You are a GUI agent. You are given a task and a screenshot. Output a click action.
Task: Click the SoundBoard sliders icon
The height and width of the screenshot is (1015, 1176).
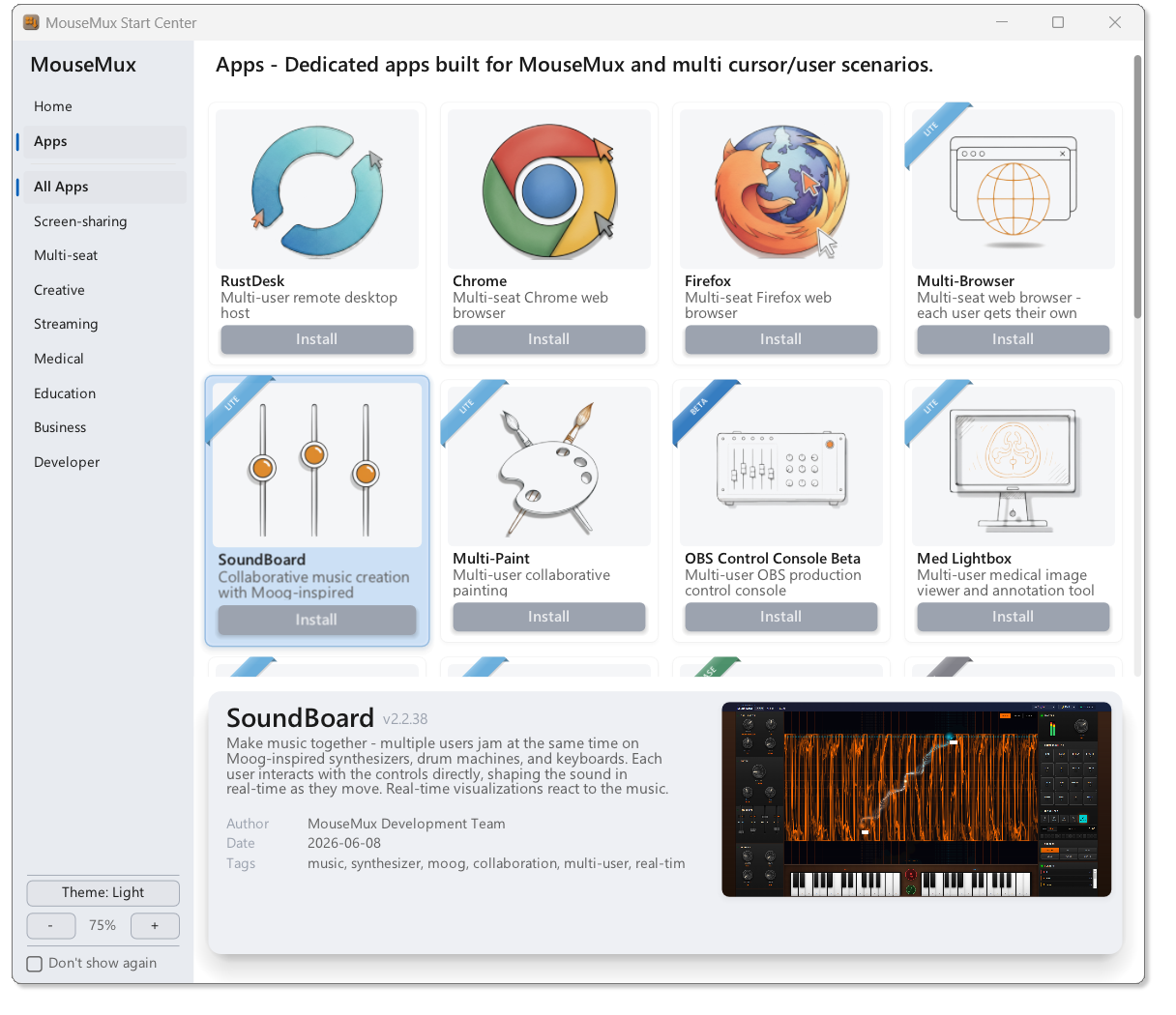pos(314,470)
